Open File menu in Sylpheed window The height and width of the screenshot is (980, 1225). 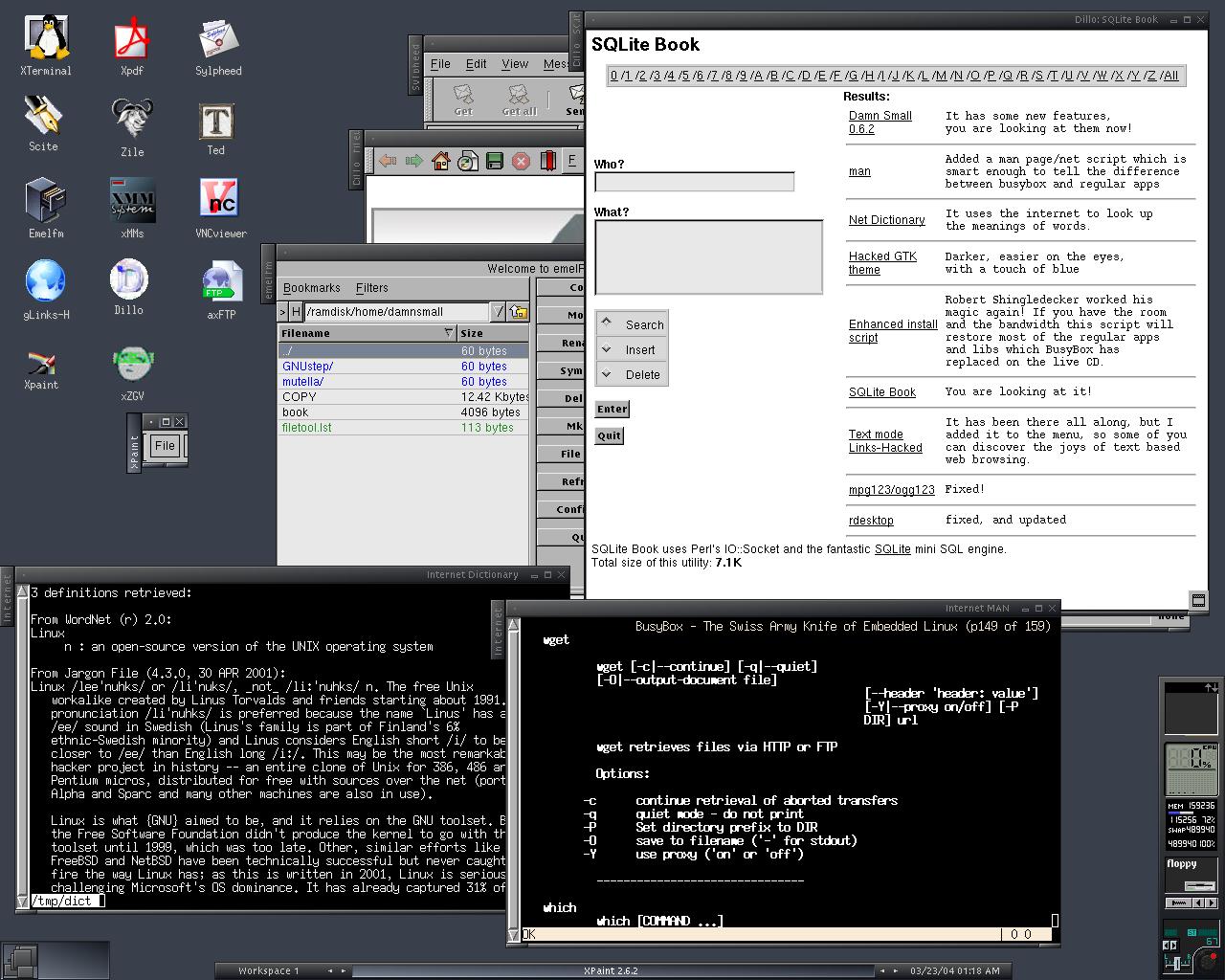440,64
